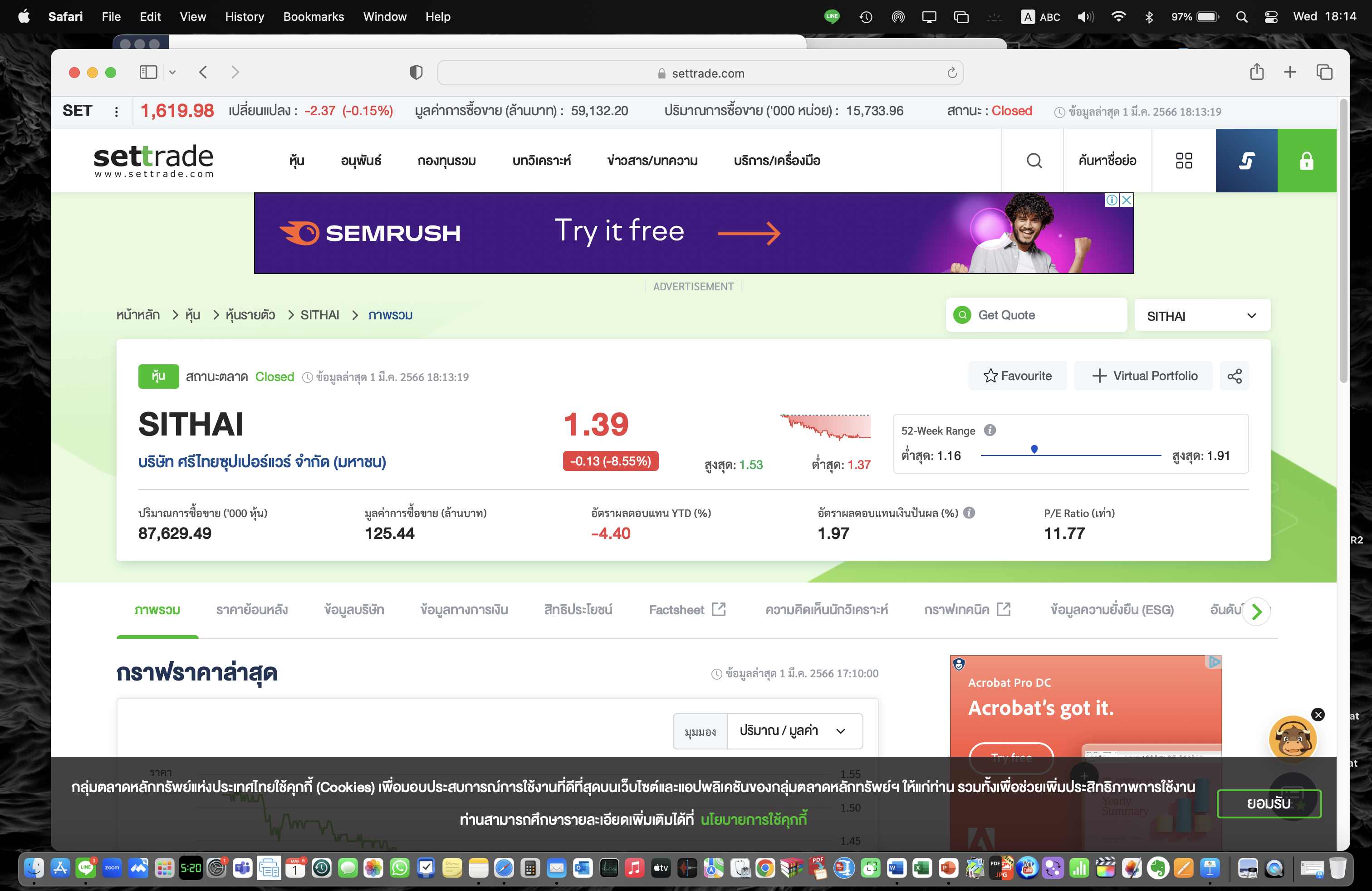The image size is (1372, 891).
Task: Open the กราฟเทคนิค tab
Action: click(967, 610)
